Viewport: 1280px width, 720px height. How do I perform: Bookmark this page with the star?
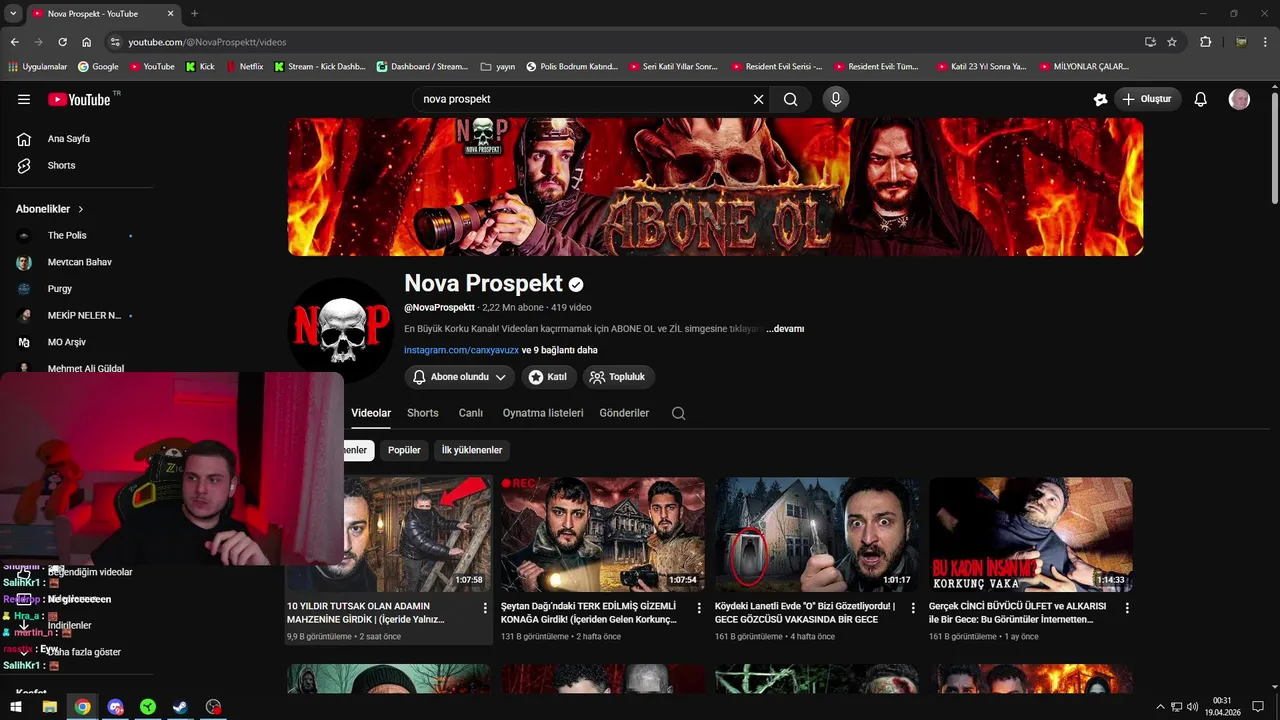[1172, 42]
